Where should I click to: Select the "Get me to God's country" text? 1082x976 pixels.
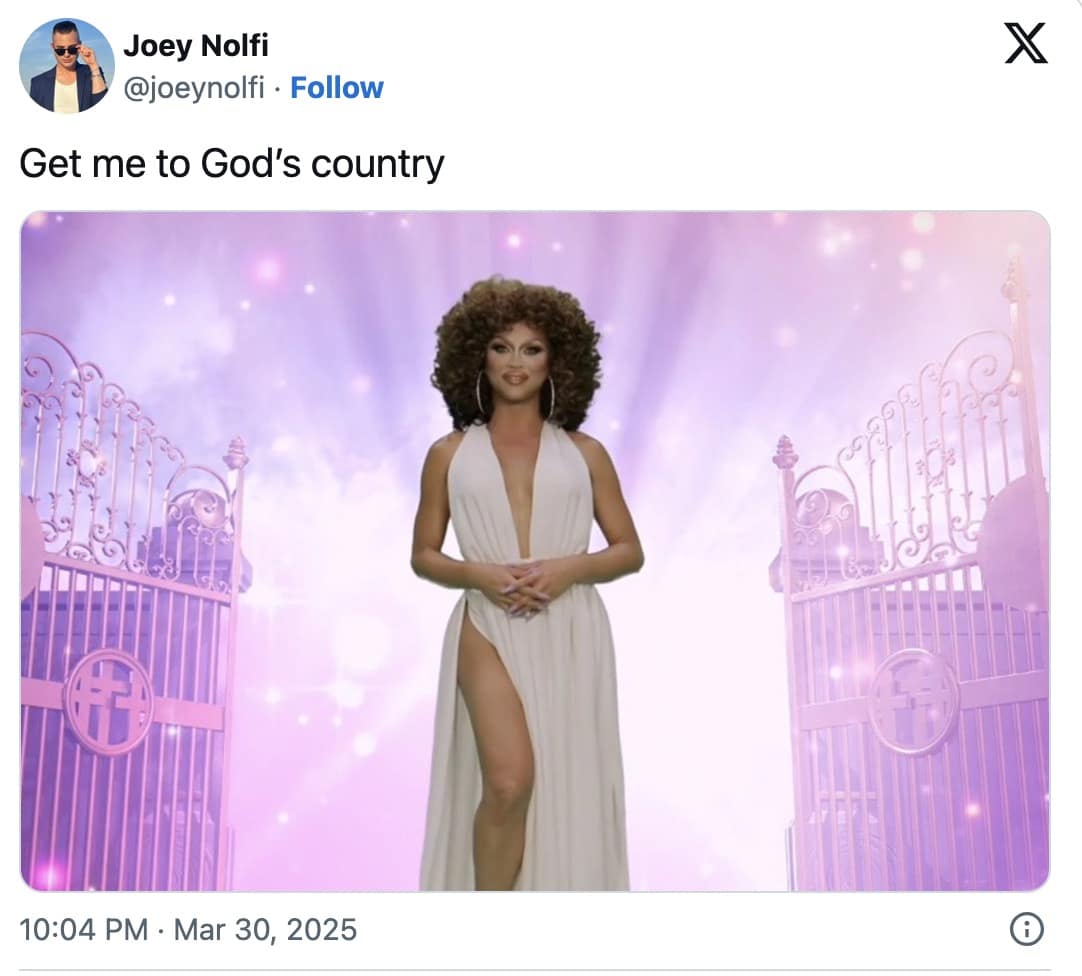[x=232, y=164]
